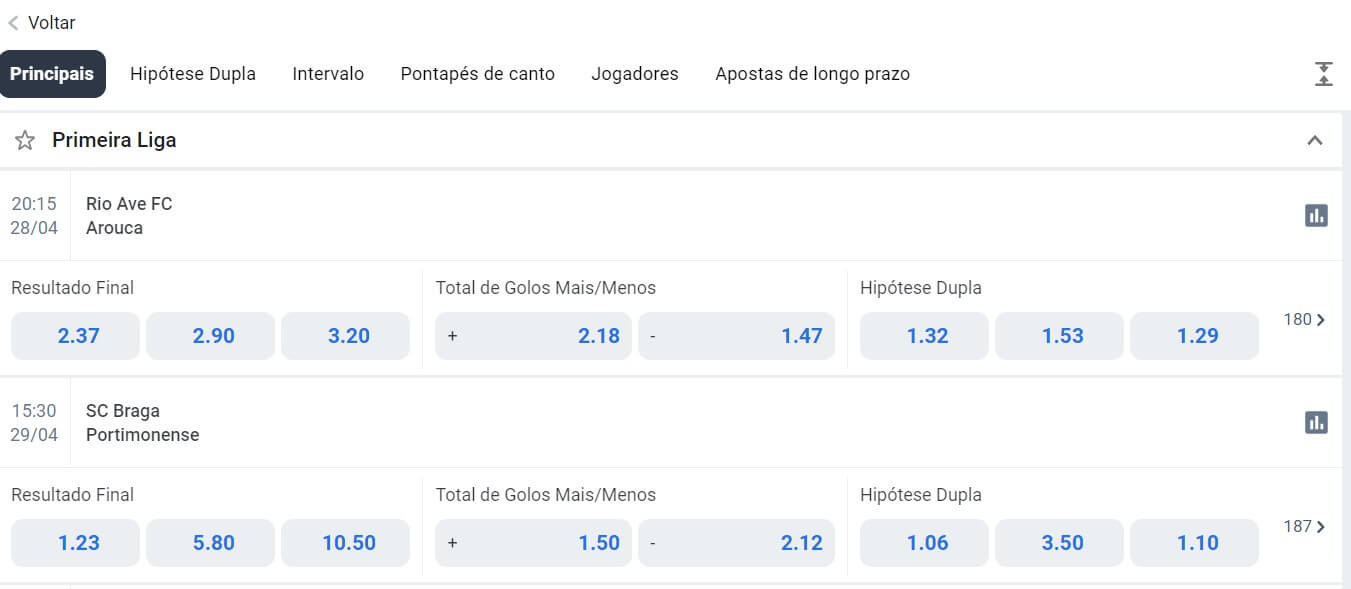1351x589 pixels.
Task: Select the Intervalo tab
Action: (328, 74)
